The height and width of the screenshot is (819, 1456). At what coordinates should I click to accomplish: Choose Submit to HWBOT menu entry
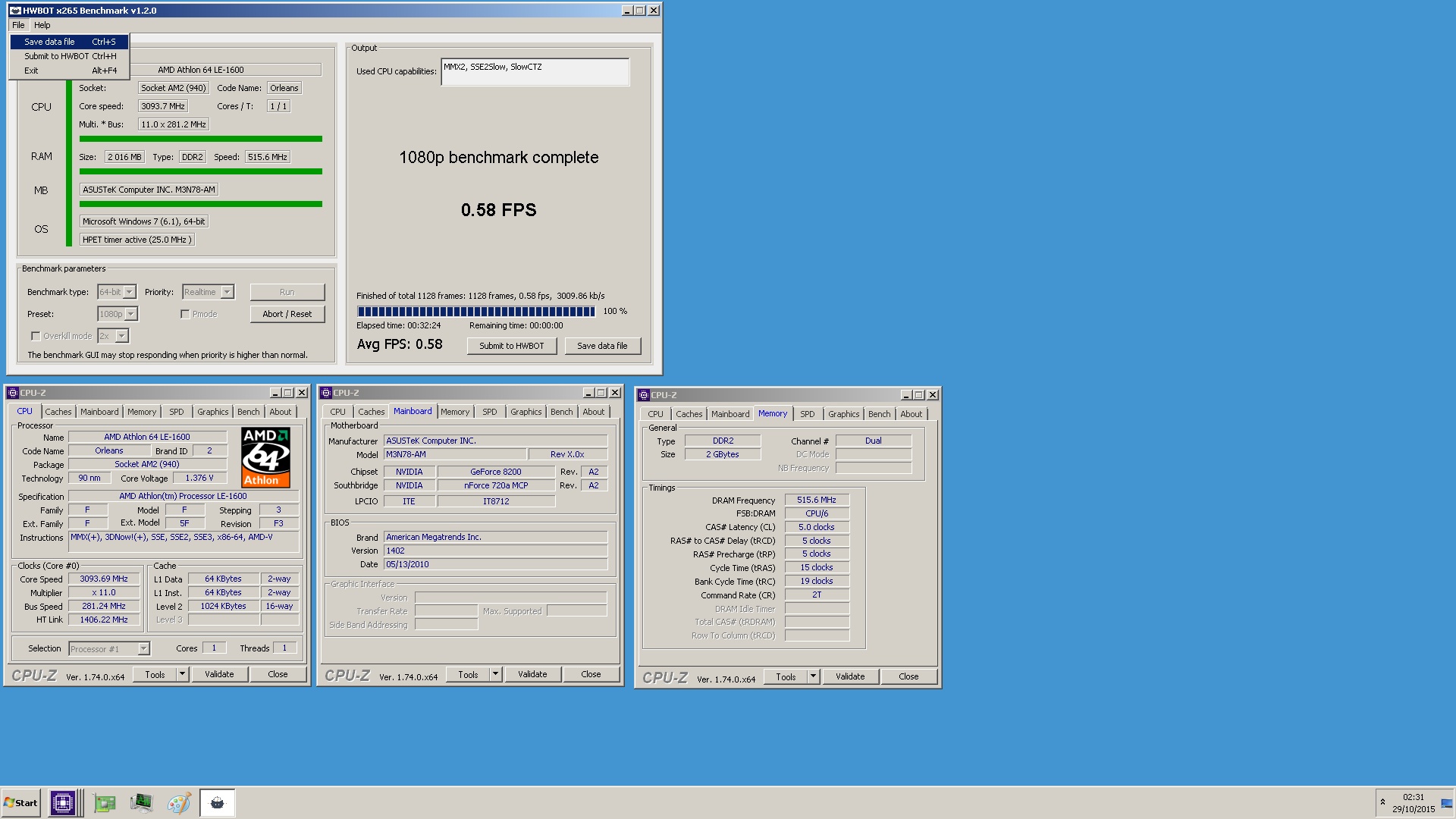click(x=69, y=56)
